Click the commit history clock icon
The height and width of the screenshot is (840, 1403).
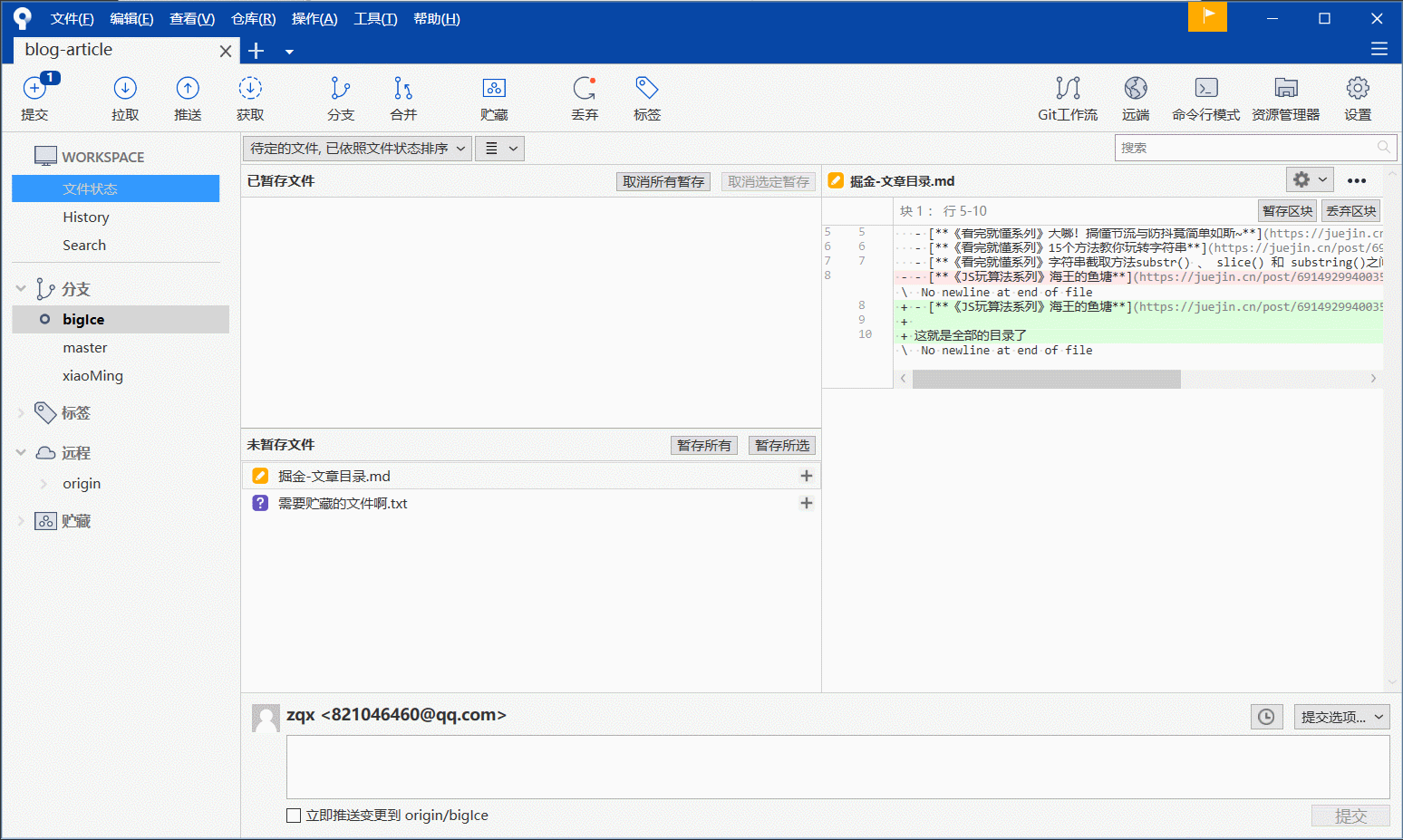coord(1266,717)
